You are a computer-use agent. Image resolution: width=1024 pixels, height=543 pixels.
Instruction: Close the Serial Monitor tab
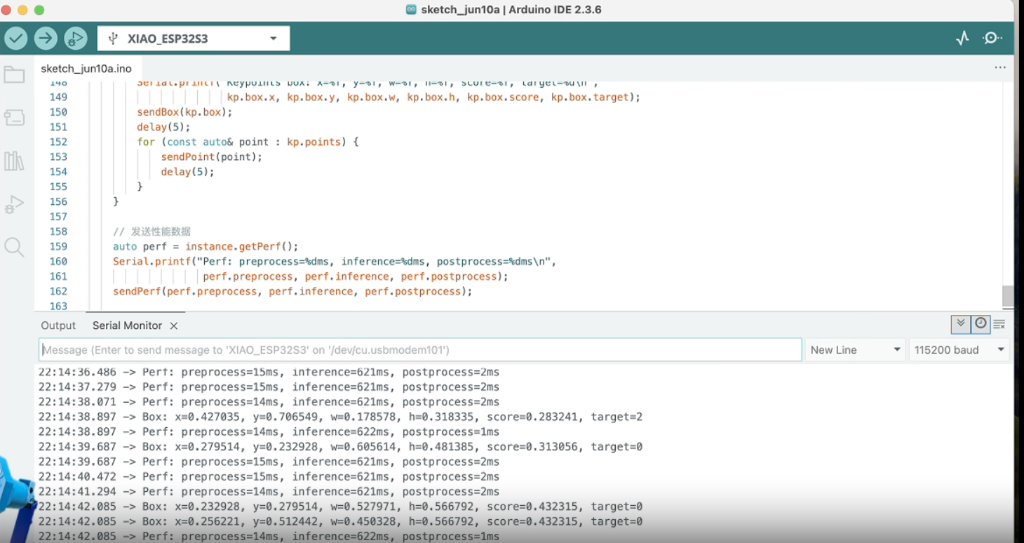(x=174, y=325)
